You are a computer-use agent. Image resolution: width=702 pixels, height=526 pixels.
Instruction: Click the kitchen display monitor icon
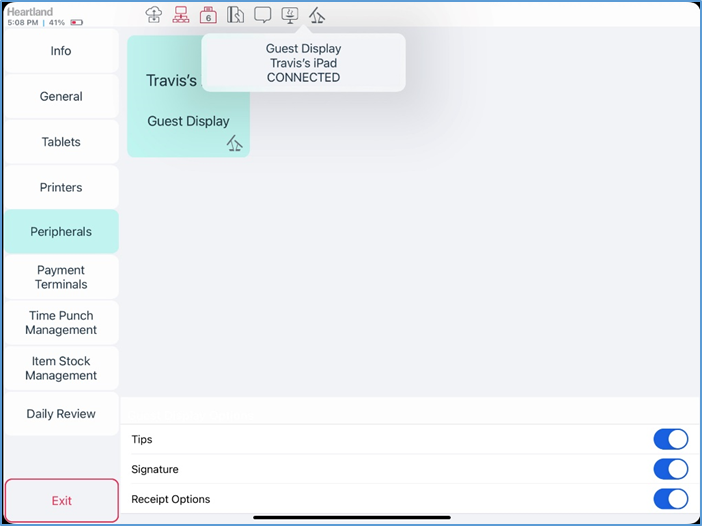click(x=290, y=14)
